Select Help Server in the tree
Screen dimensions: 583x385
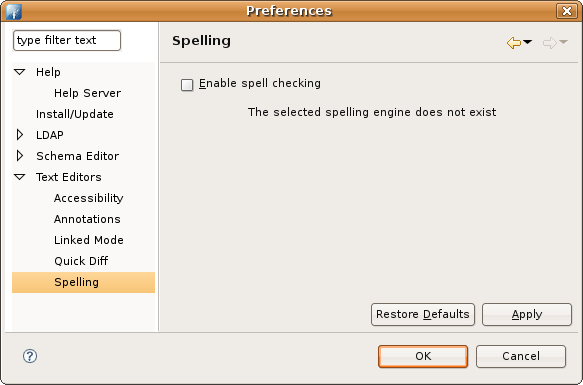[87, 93]
